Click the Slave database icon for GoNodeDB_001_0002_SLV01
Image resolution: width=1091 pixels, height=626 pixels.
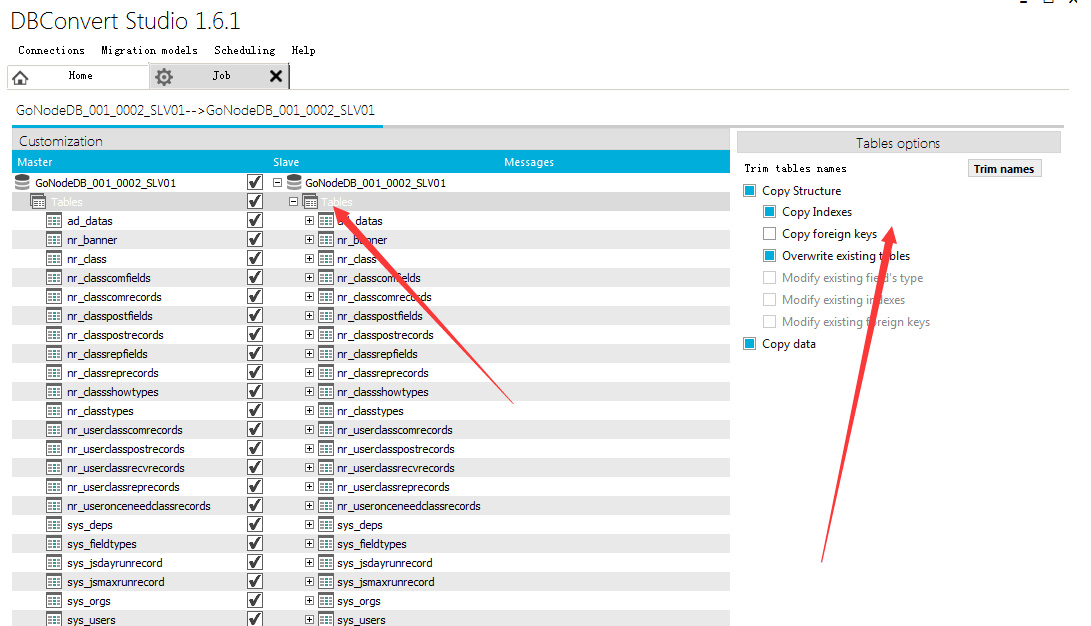tap(294, 182)
